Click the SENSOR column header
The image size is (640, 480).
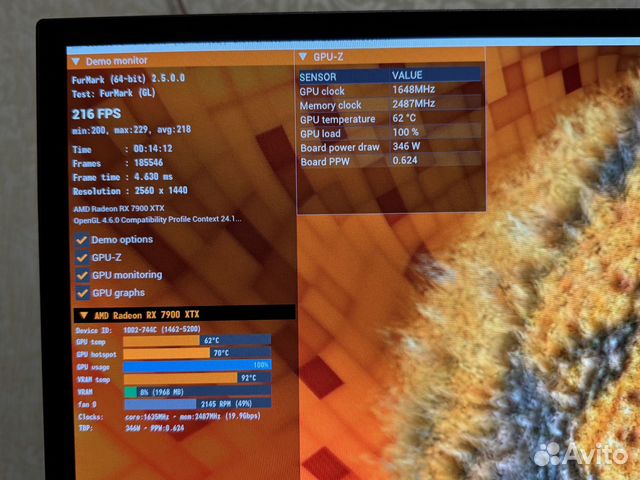pos(318,77)
